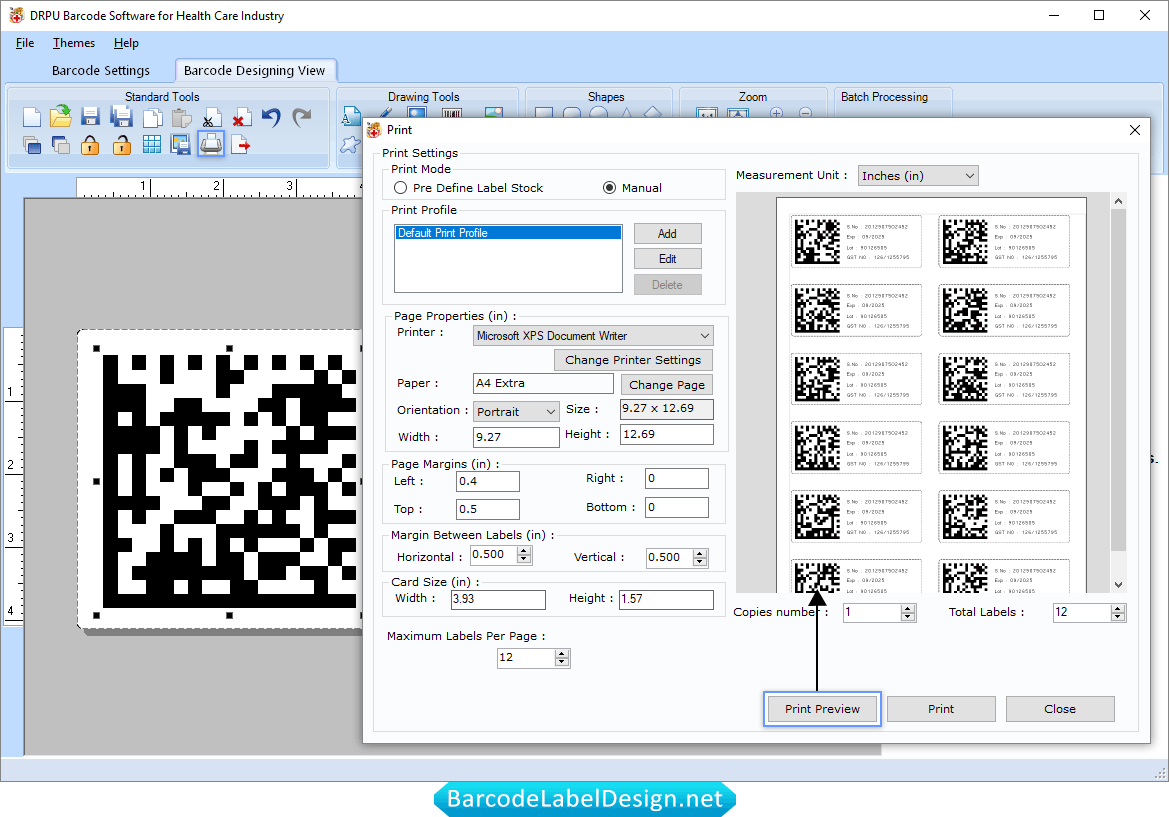Click the gray Redo arrow
The image size is (1169, 817).
coord(301,118)
